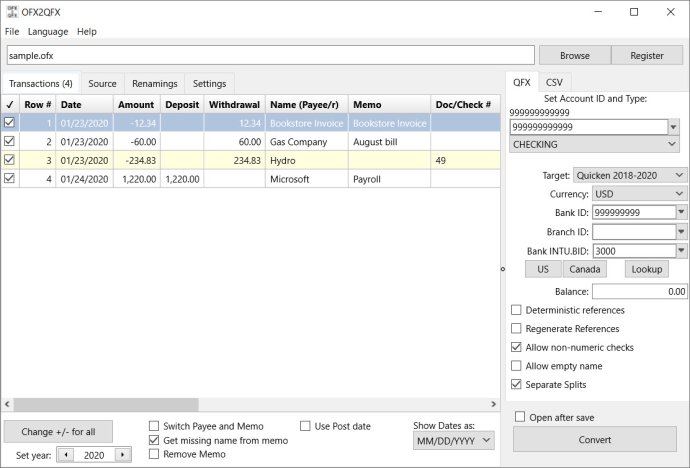Enable Regenerate References checkbox
The width and height of the screenshot is (690, 468).
(516, 328)
